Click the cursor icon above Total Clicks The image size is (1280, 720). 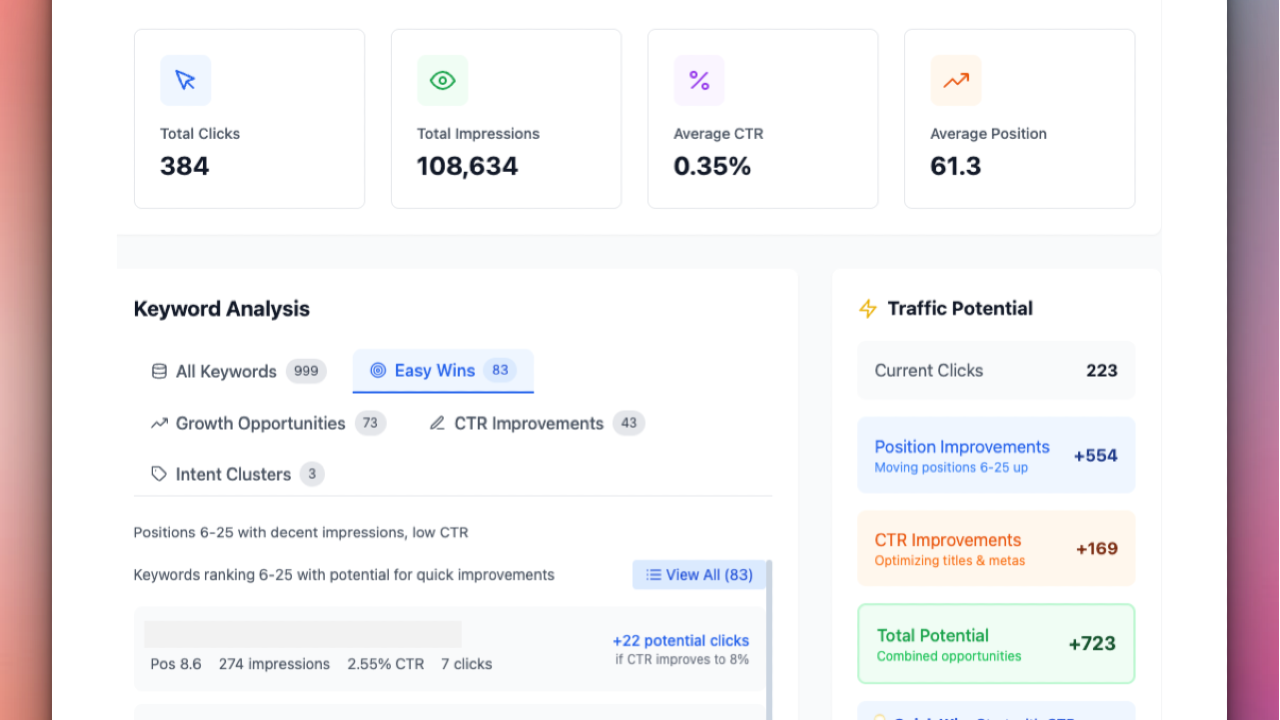point(185,80)
